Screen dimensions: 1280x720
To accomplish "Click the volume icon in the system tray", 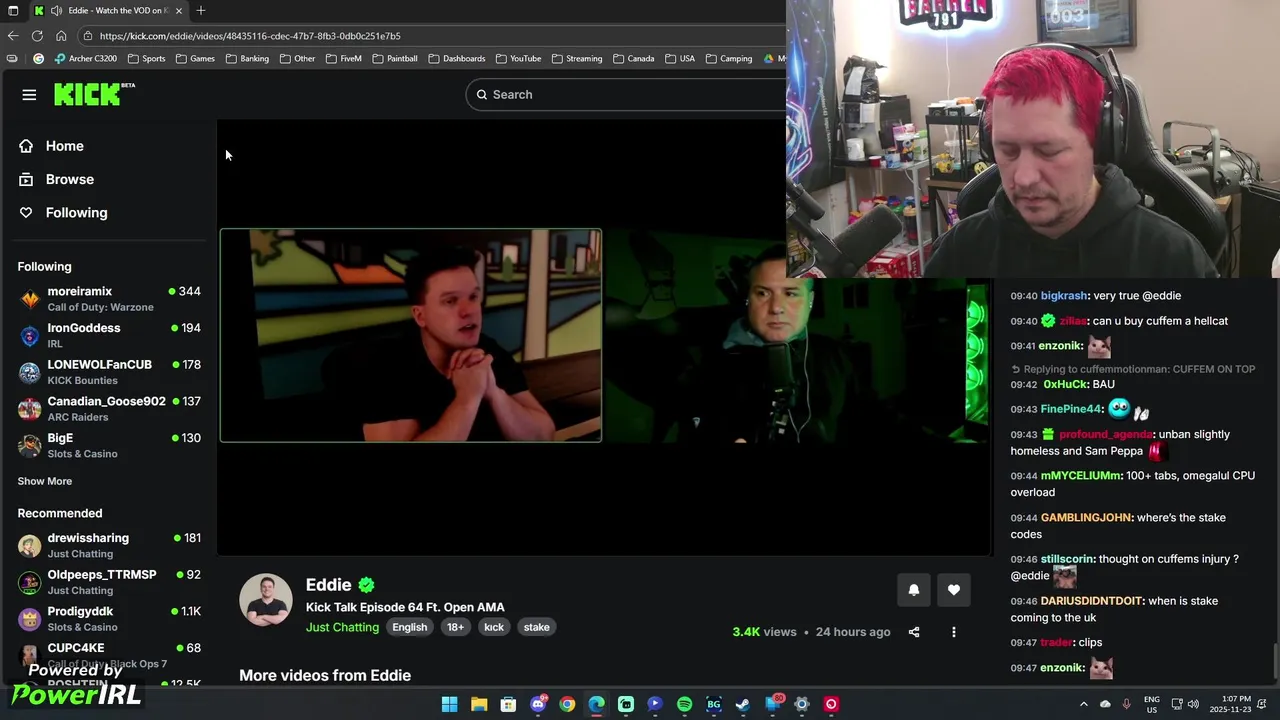I will click(1192, 704).
